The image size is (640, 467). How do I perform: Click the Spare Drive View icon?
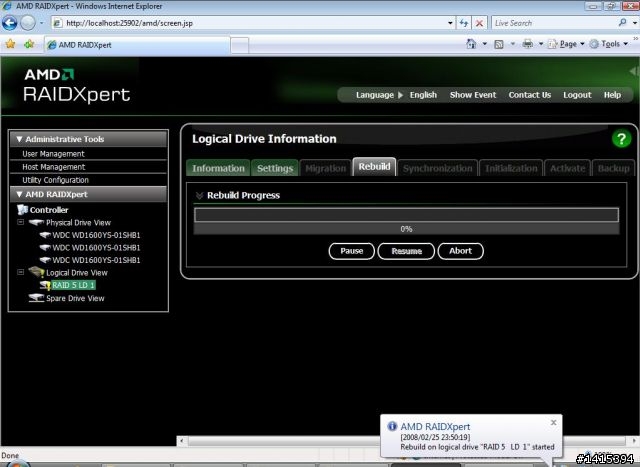coord(36,298)
